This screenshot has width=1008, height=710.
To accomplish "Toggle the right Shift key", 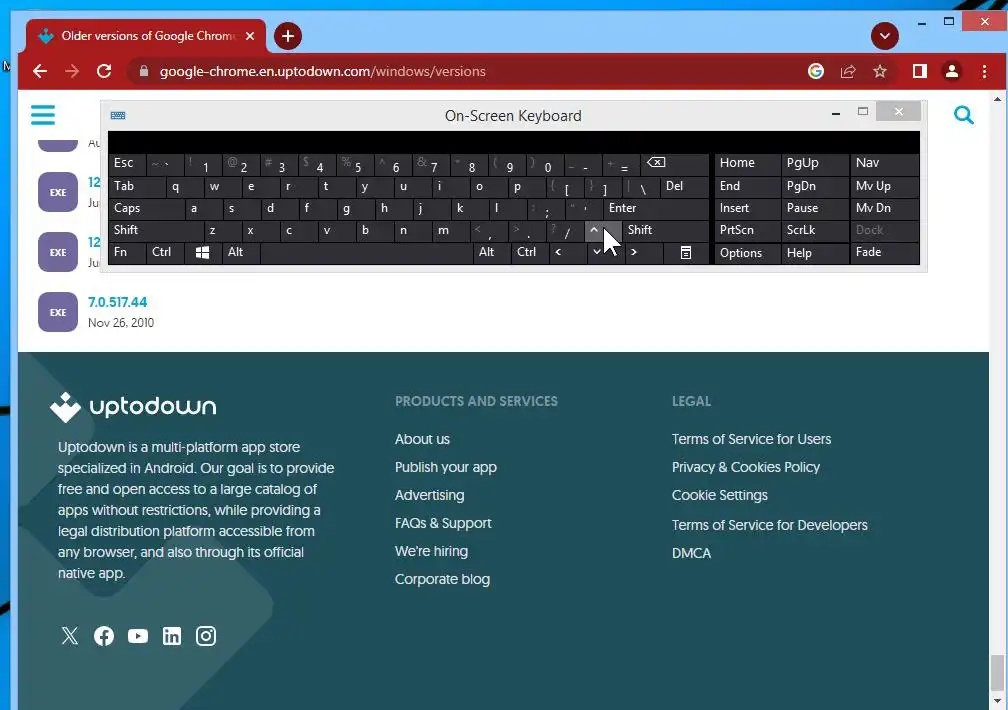I will [x=666, y=230].
